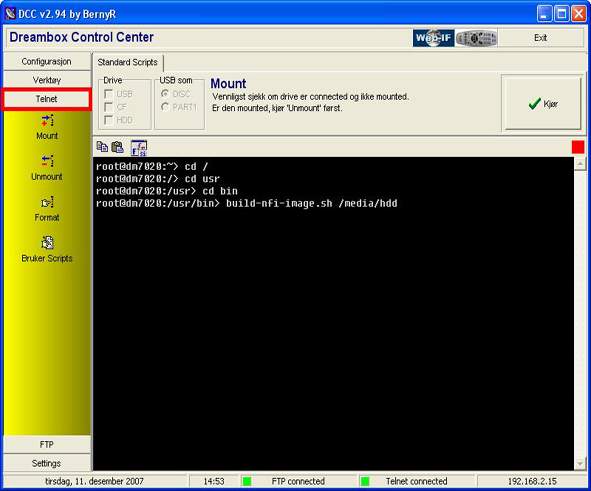Click the red stop square

point(577,147)
